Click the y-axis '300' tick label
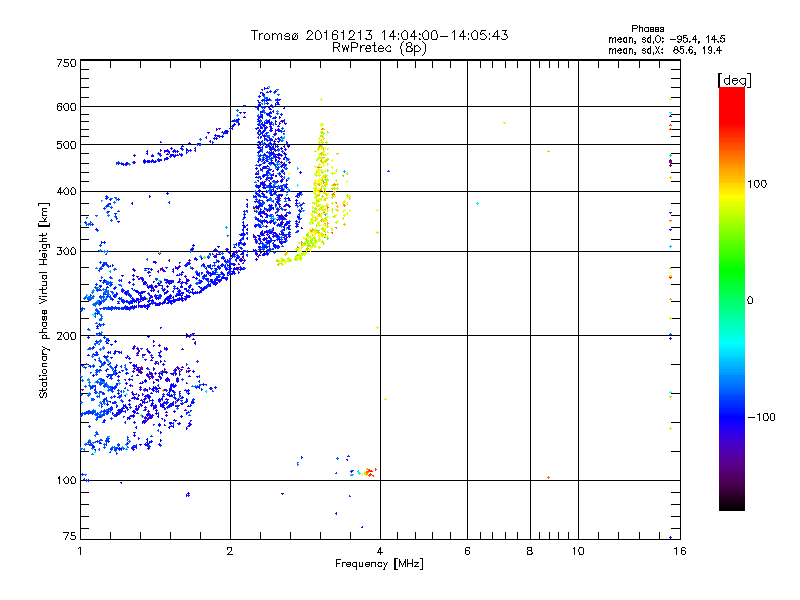The height and width of the screenshot is (600, 800). coord(66,252)
